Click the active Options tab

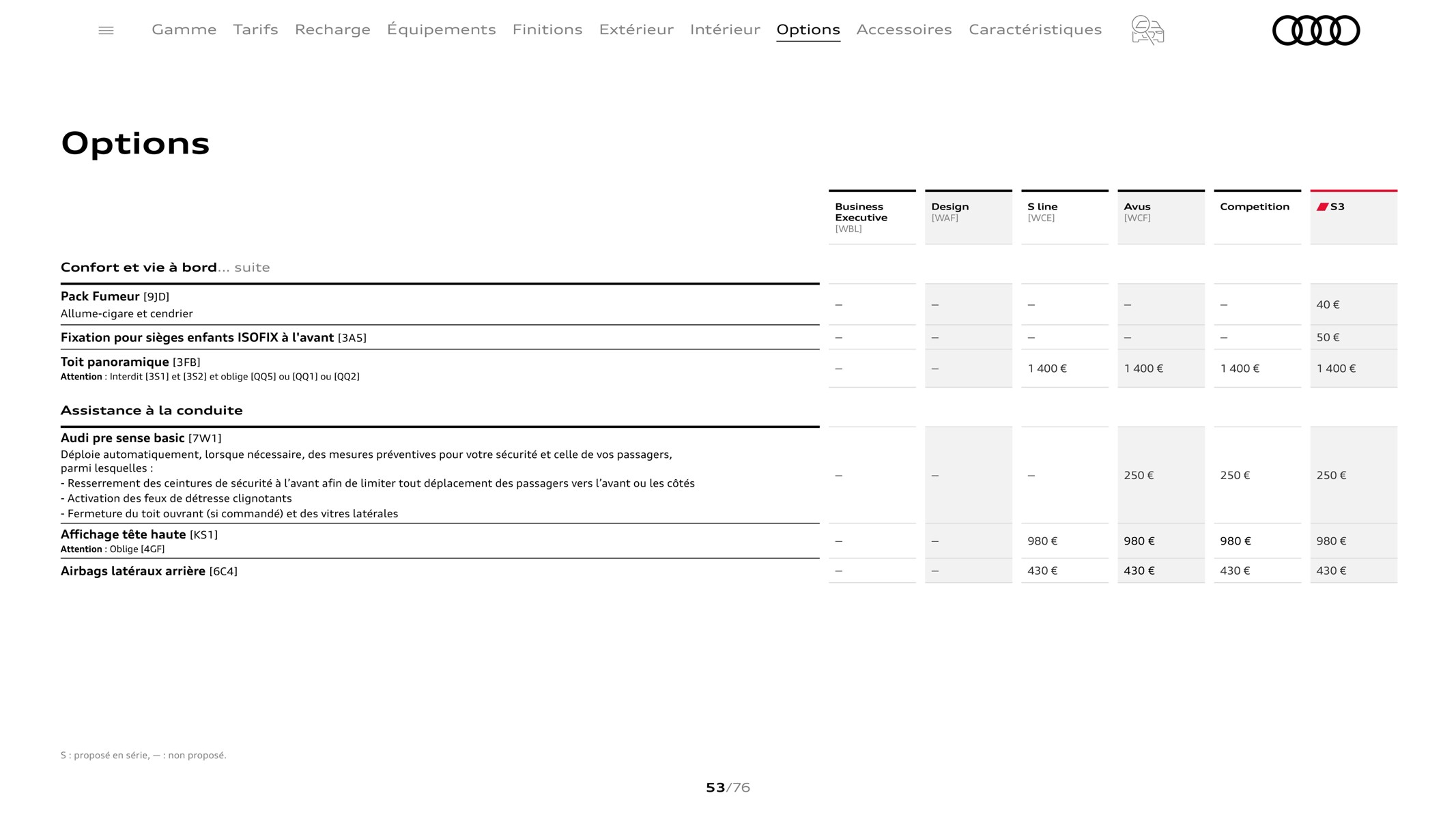808,29
